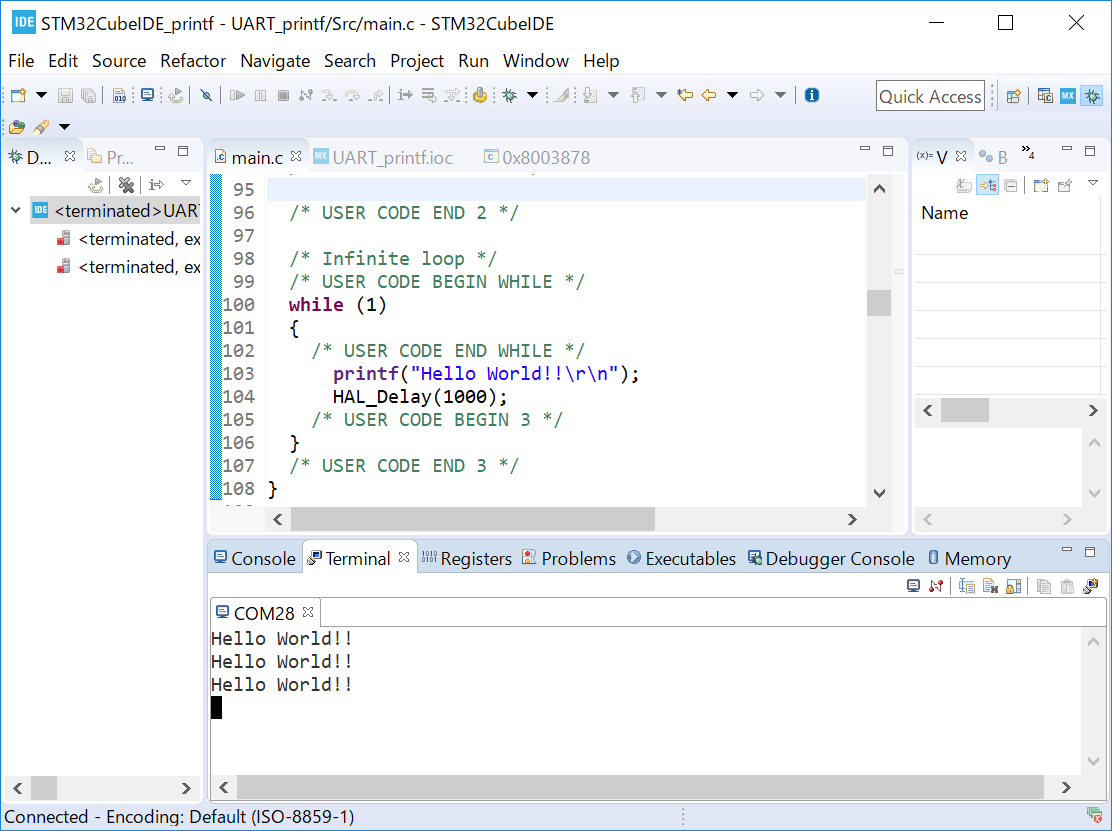Open the File menu

(21, 61)
